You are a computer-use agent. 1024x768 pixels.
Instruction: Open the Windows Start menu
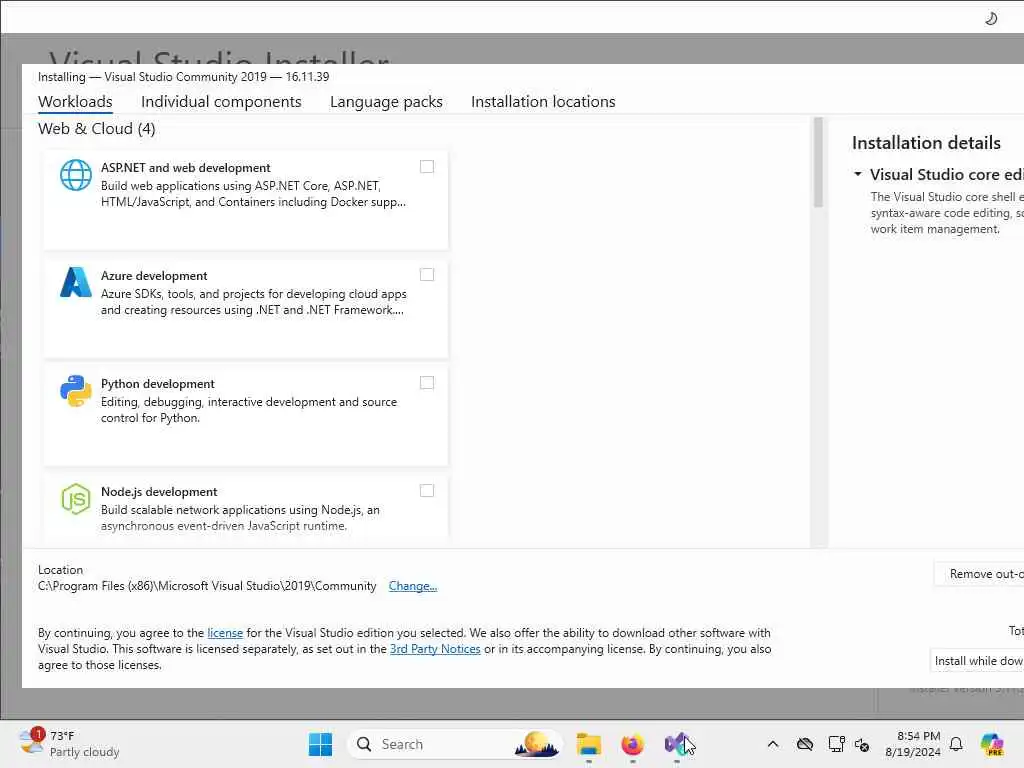(x=320, y=744)
